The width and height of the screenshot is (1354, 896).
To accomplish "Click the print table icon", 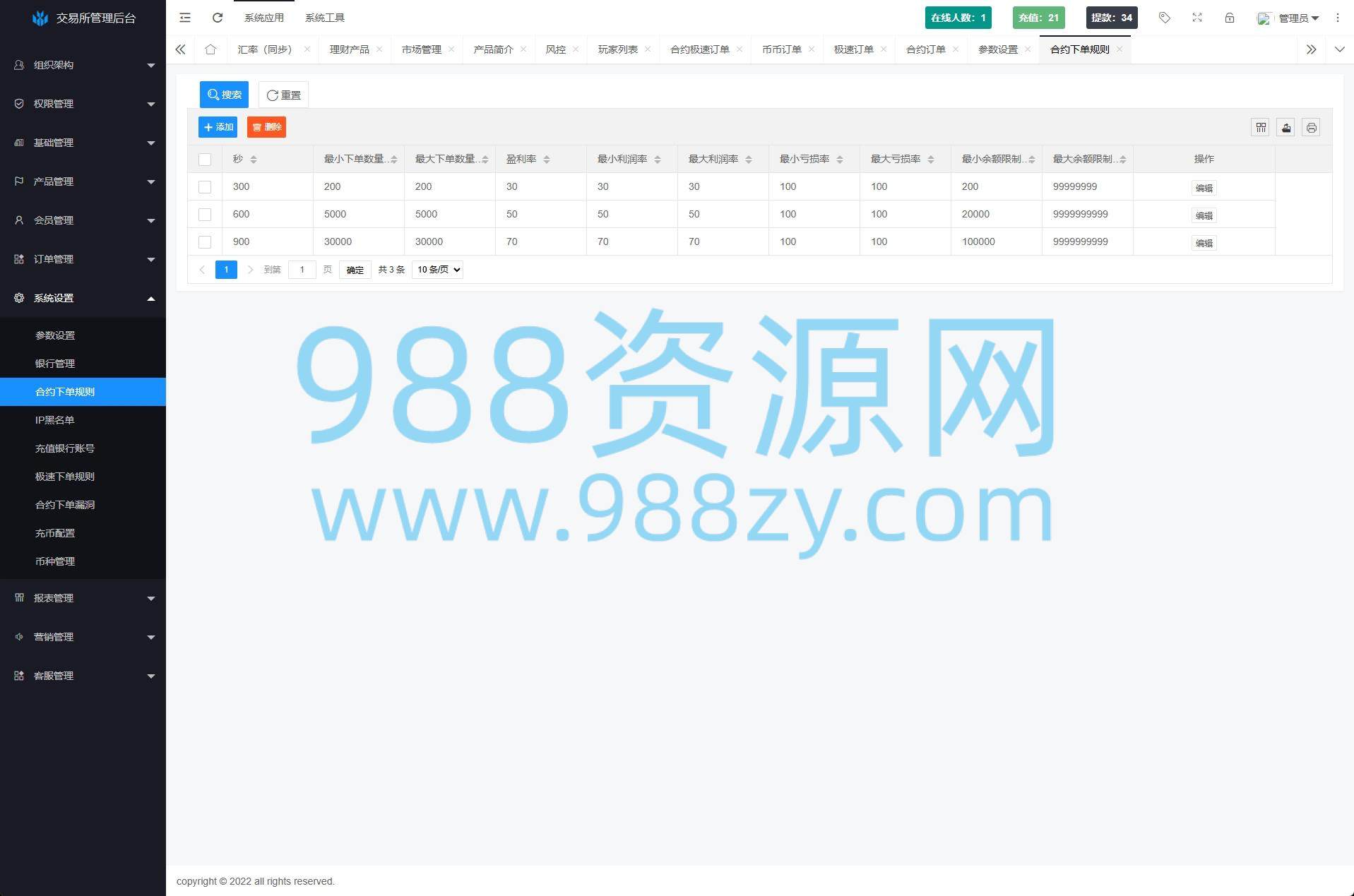I will tap(1311, 128).
